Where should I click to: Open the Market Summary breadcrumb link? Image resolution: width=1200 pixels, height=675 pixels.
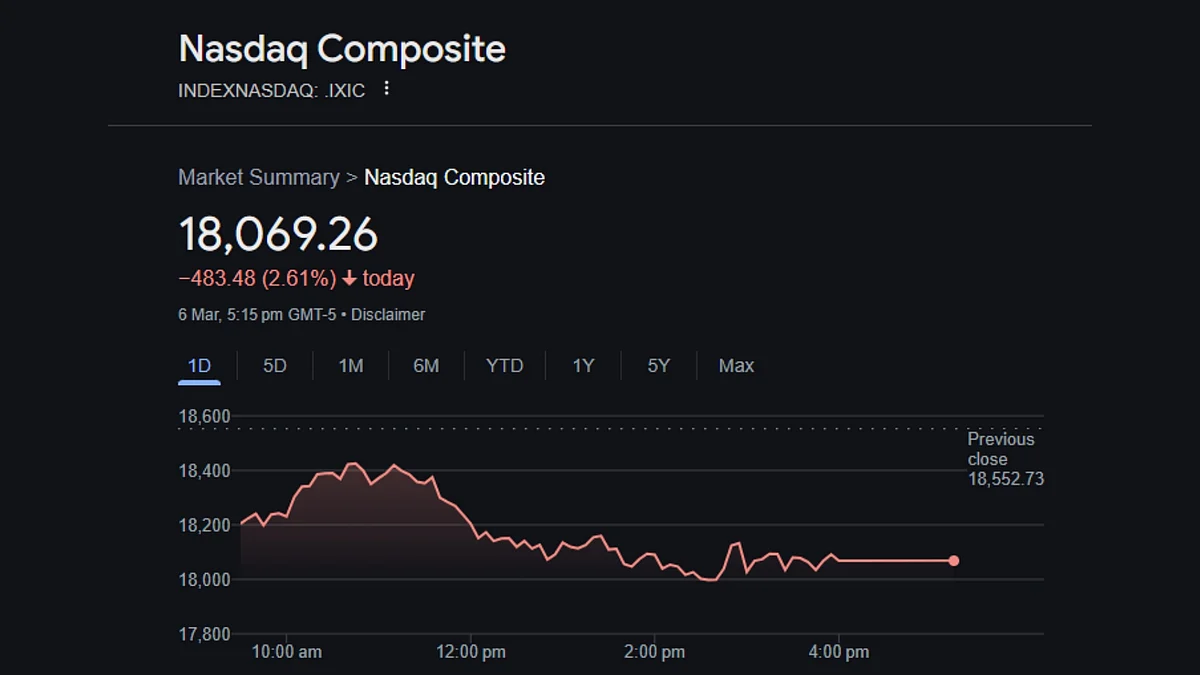tap(259, 177)
